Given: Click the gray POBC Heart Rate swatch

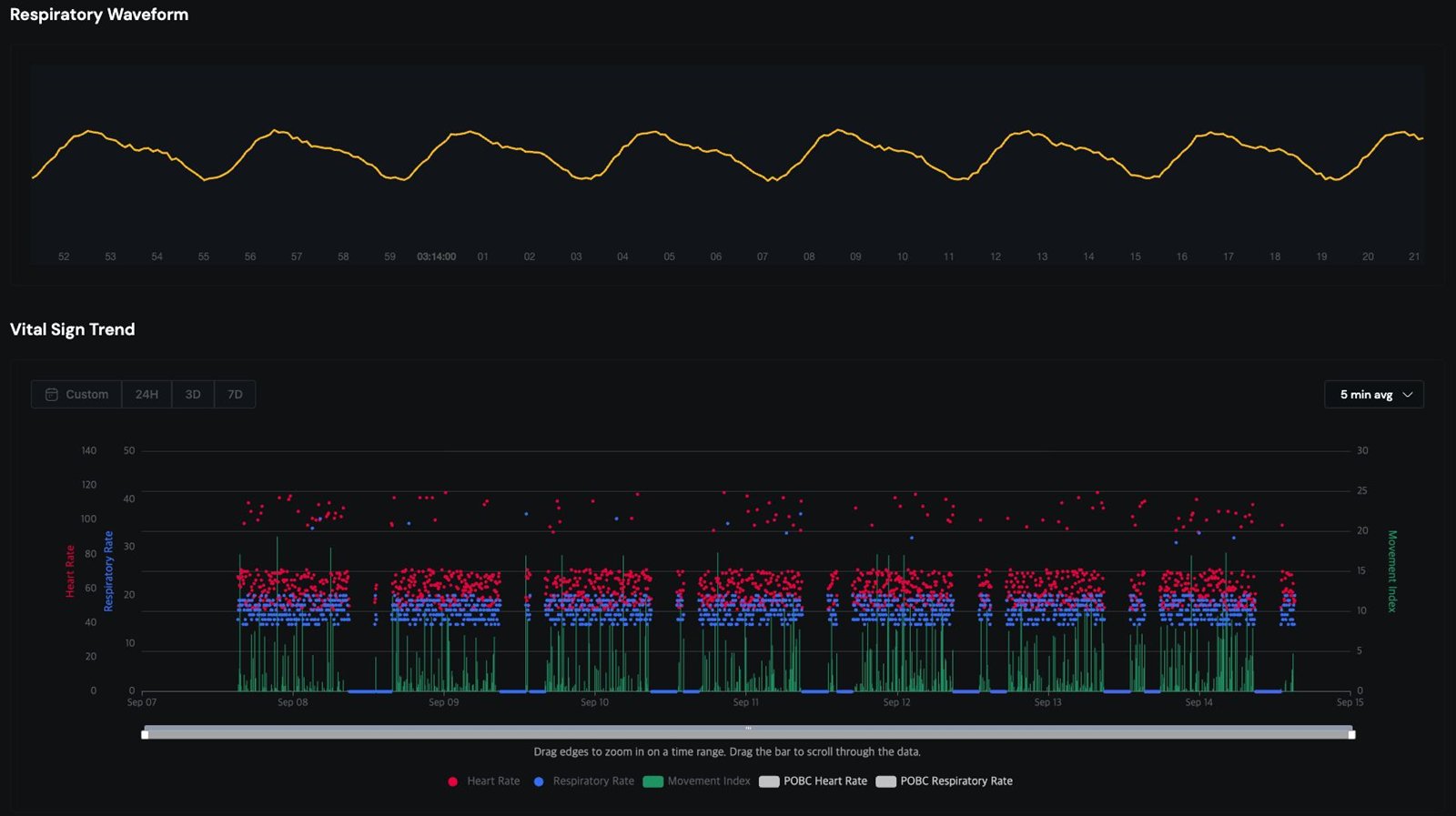Looking at the screenshot, I should point(769,781).
